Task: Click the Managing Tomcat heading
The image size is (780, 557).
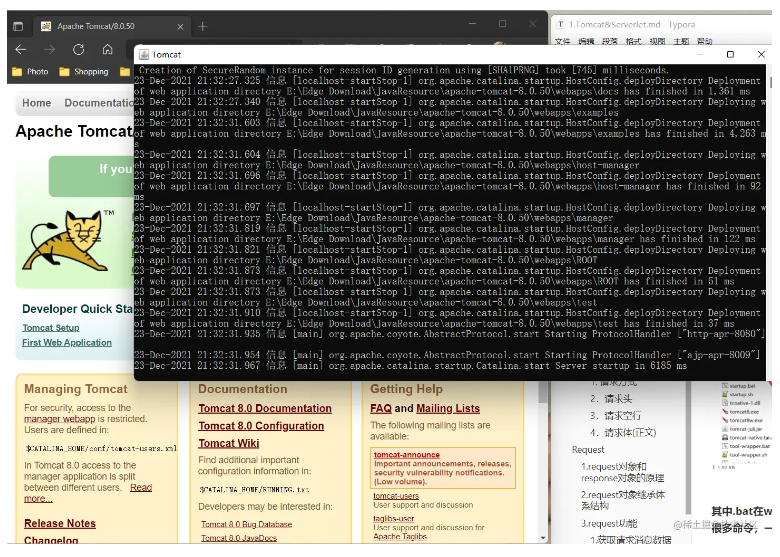Action: click(x=76, y=389)
